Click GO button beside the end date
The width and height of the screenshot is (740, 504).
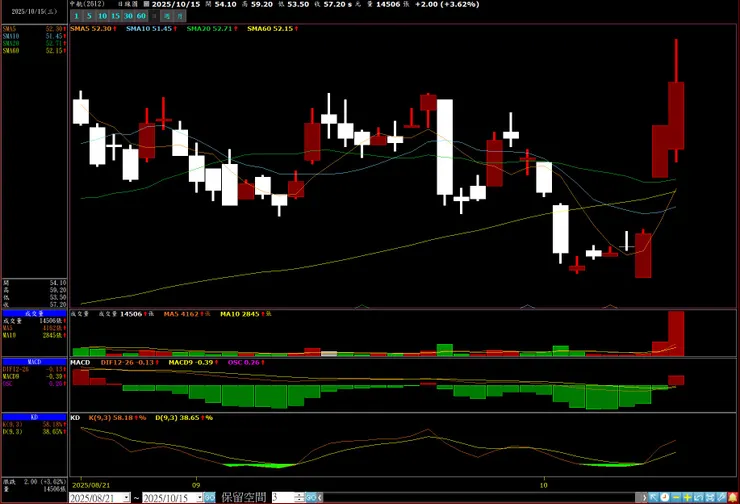point(210,497)
